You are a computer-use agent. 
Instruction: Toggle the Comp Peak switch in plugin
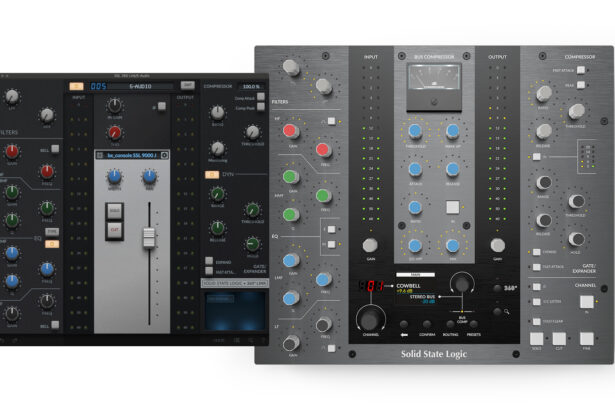tap(261, 106)
